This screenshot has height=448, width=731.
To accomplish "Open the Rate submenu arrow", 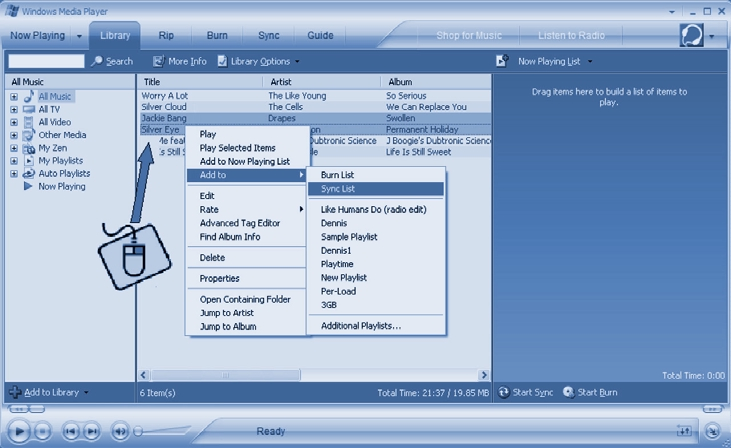I will (x=301, y=209).
